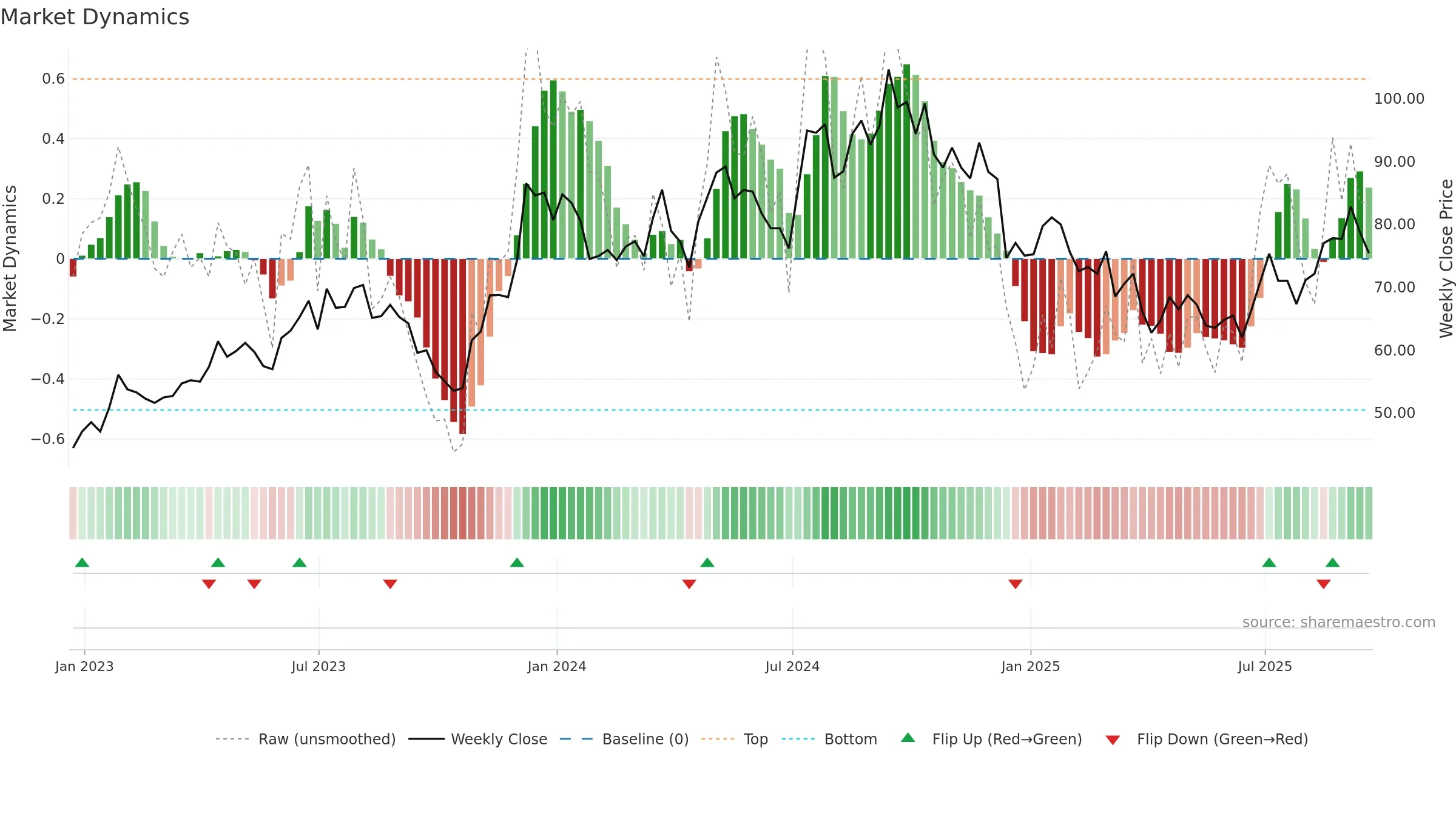The width and height of the screenshot is (1456, 819).
Task: Select the red flip-down marker in May 2023
Action: [x=254, y=584]
